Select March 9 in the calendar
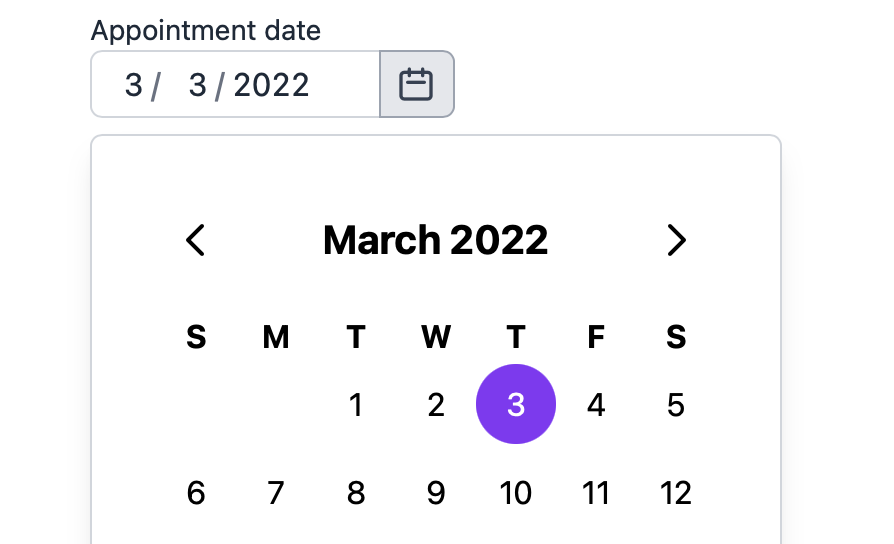The height and width of the screenshot is (544, 894). (436, 493)
